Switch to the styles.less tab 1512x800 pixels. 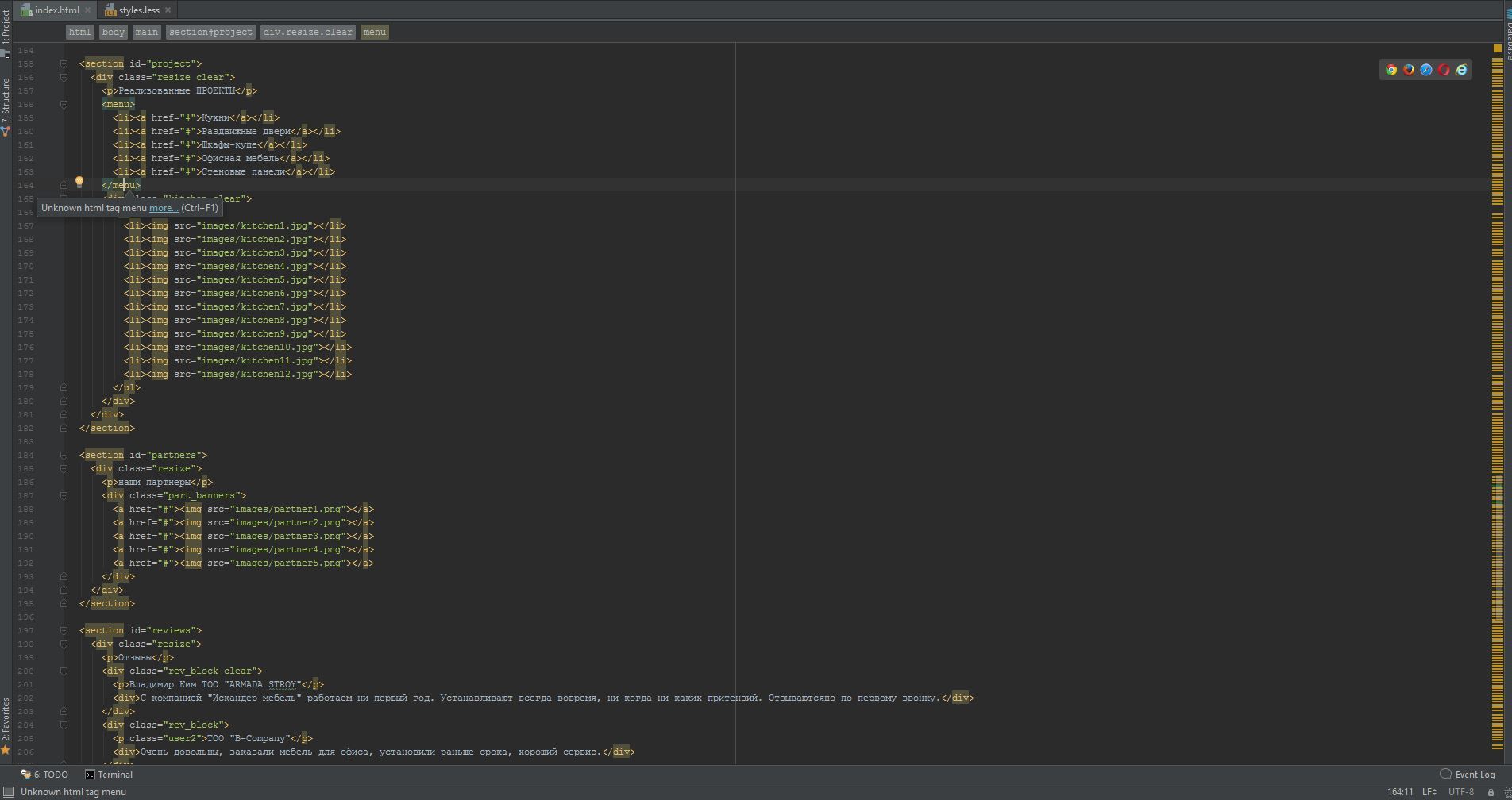[x=139, y=10]
